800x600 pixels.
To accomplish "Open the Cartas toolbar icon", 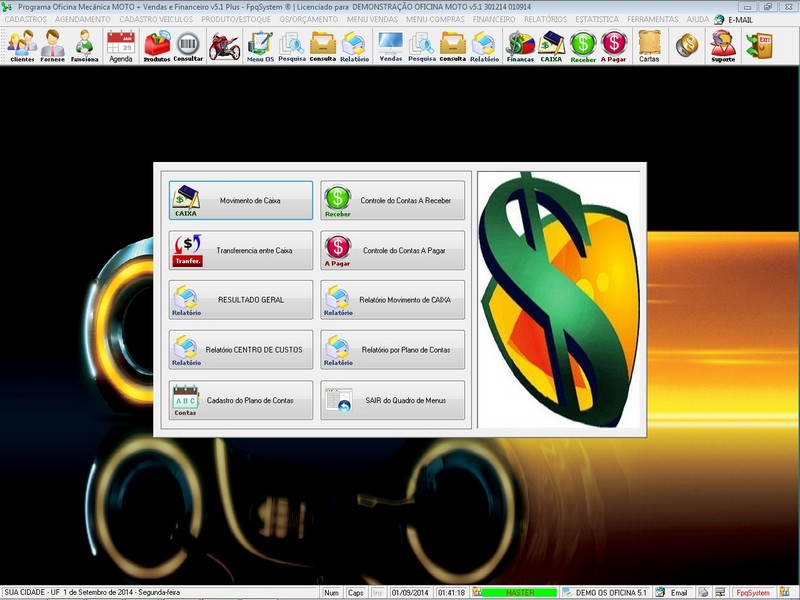I will [649, 45].
